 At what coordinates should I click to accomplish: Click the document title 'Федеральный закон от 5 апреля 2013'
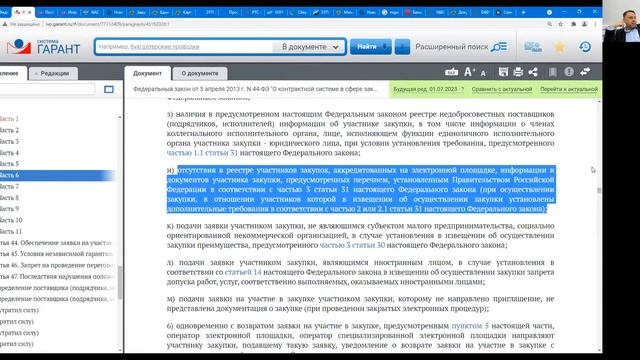click(x=255, y=89)
